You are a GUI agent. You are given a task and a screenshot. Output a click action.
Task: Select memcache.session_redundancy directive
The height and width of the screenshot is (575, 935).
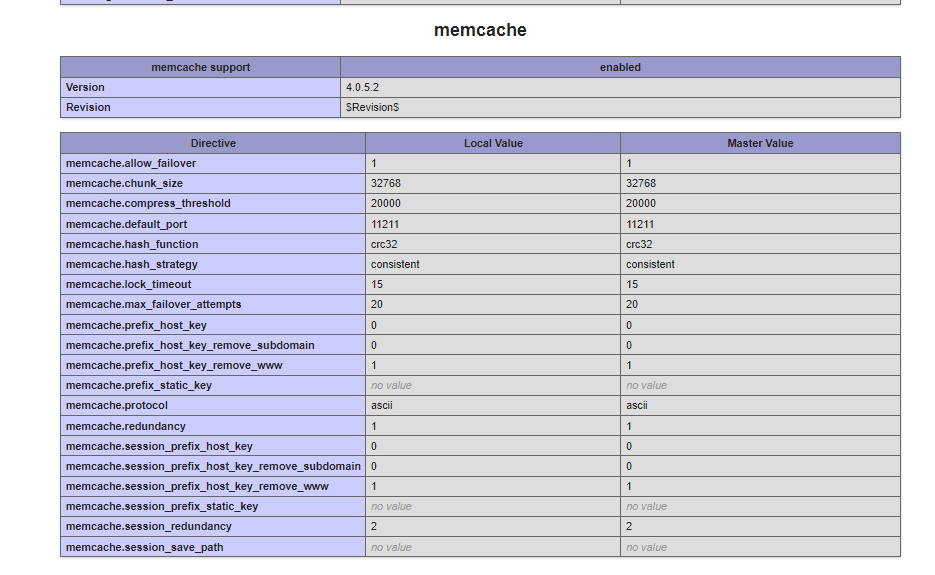pyautogui.click(x=148, y=527)
